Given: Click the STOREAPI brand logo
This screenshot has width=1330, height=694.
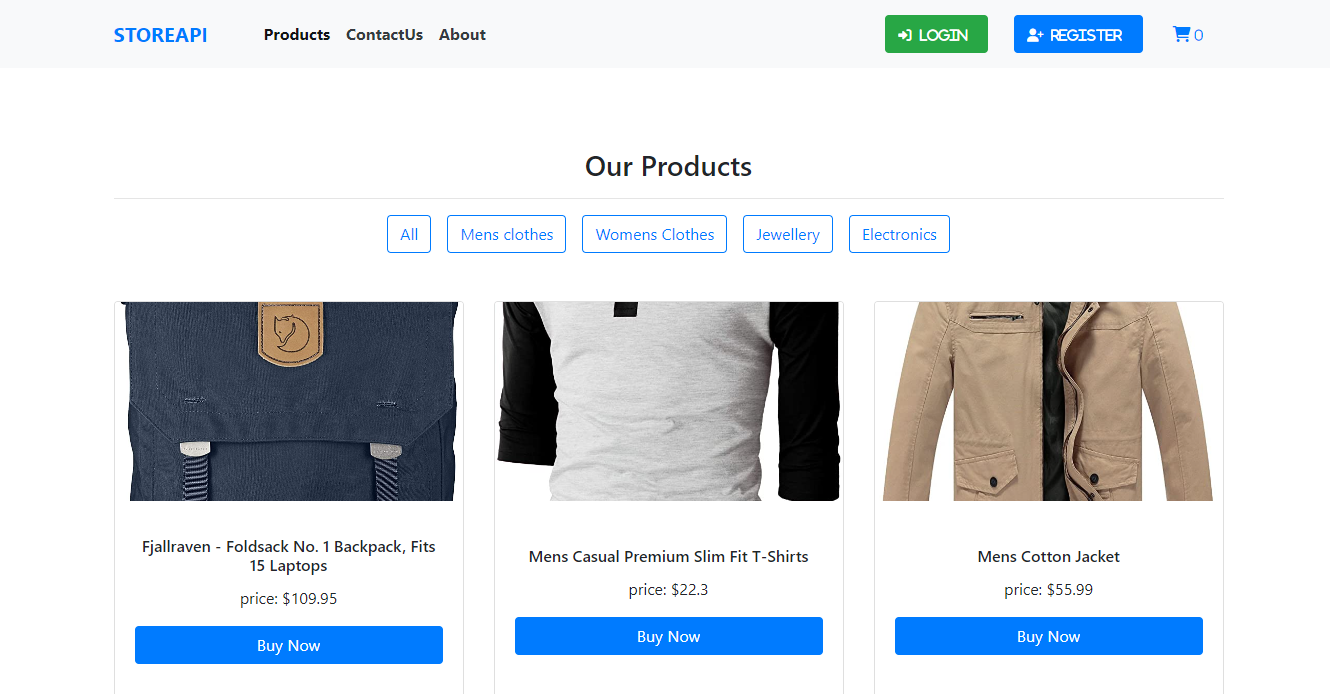Looking at the screenshot, I should pos(160,34).
